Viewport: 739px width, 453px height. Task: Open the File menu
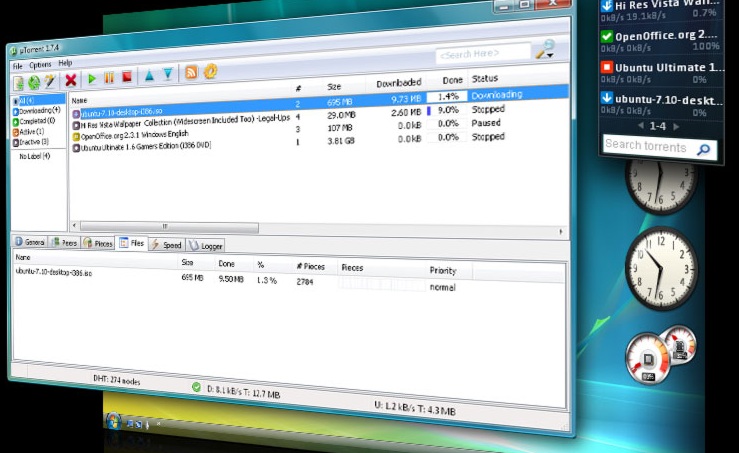pos(17,66)
